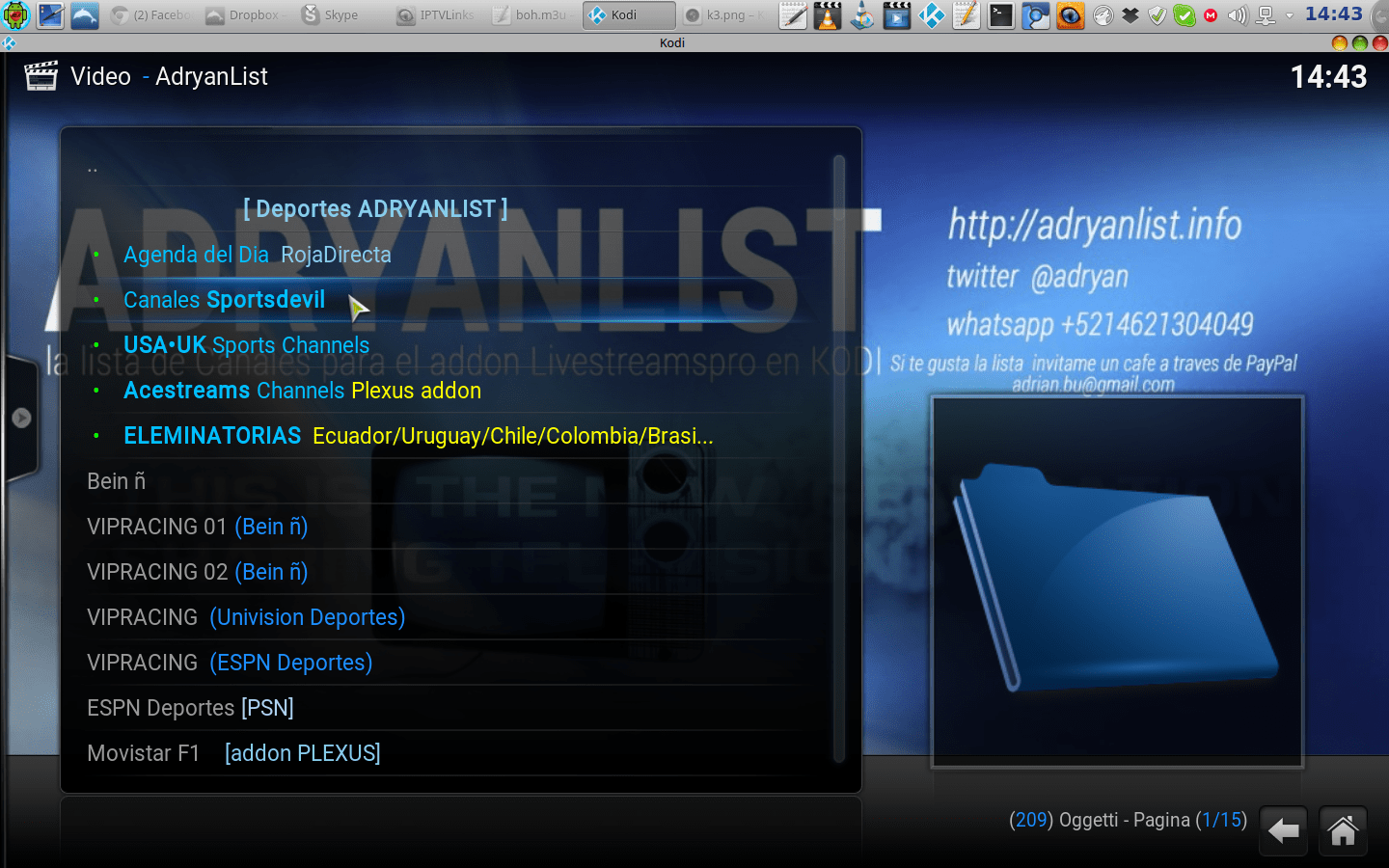Switch to IPTVLinks taskbar window
1389x868 pixels.
coord(436,15)
